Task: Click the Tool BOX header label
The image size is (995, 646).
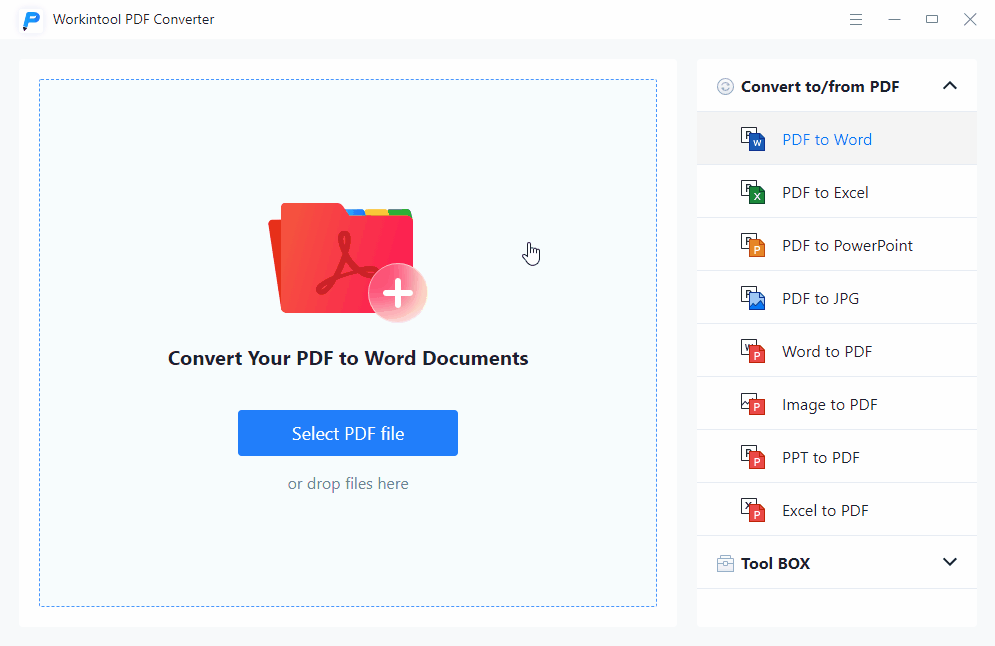Action: pyautogui.click(x=775, y=564)
